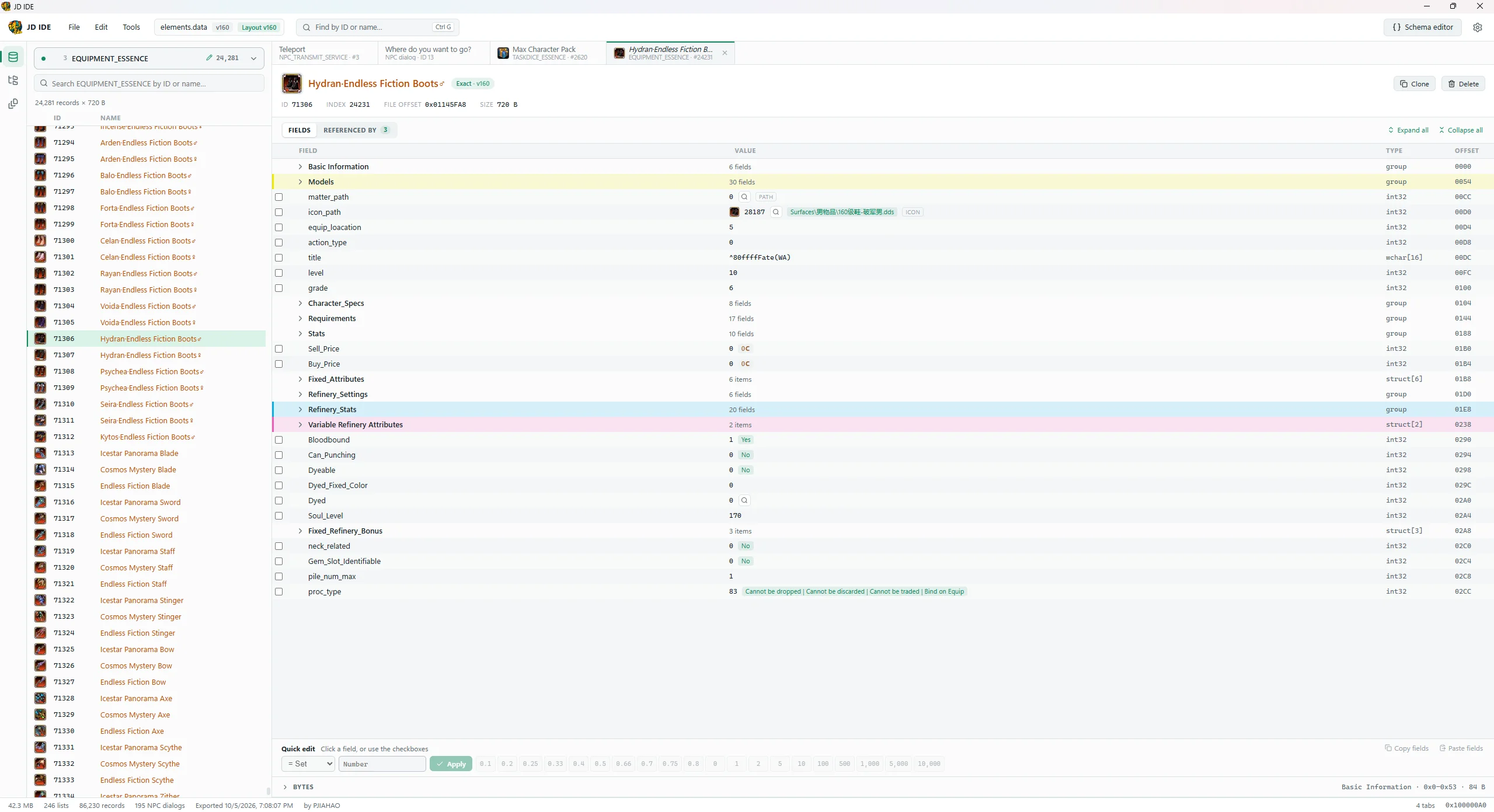Screen dimensions: 1494x812
Task: Open the tree view sidebar icon
Action: click(13, 81)
